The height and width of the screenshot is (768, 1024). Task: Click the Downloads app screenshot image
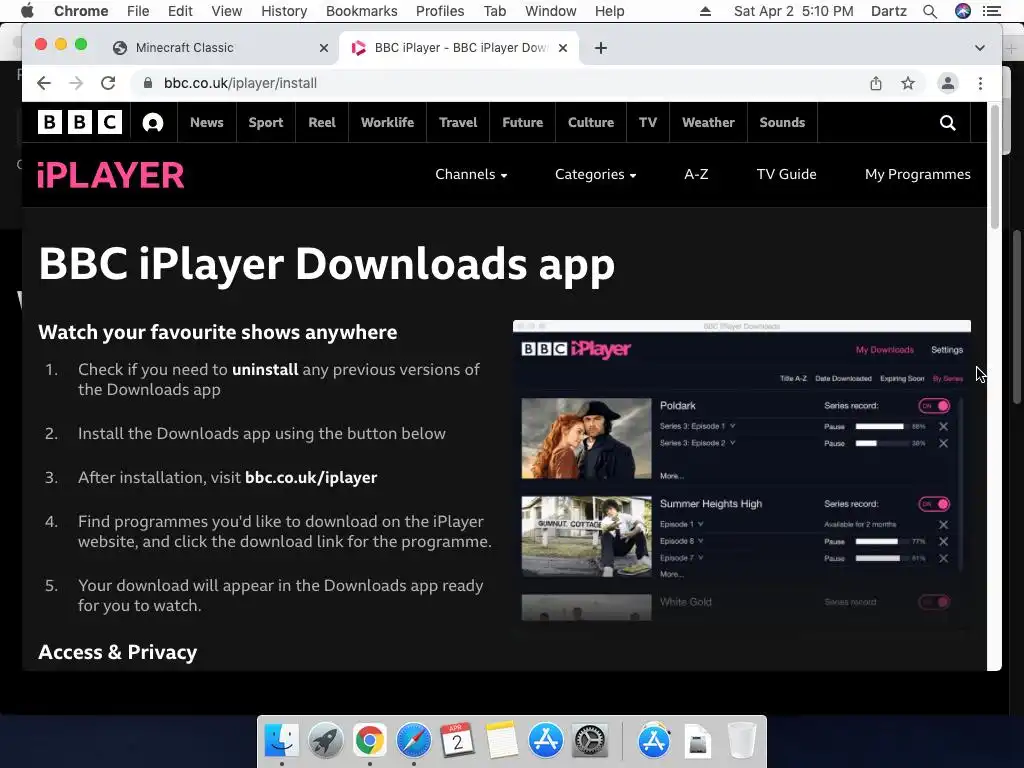[x=742, y=471]
